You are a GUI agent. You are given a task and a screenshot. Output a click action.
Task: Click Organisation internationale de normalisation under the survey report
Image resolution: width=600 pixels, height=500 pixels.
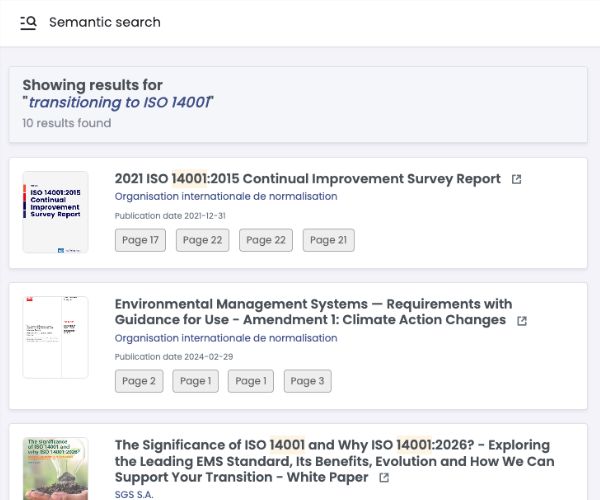[225, 197]
